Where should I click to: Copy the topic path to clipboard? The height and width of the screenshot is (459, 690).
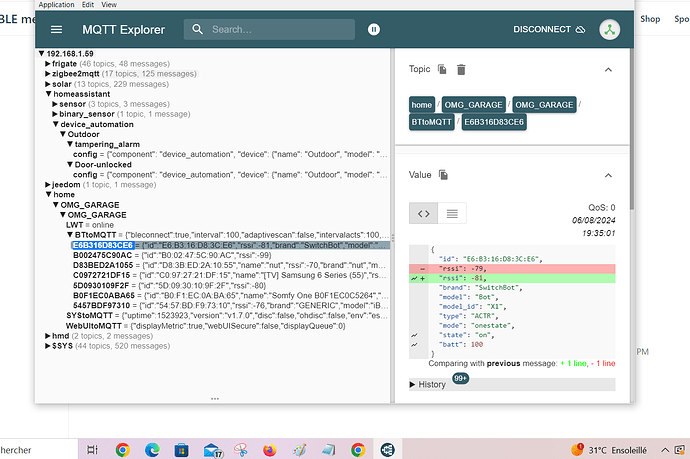(442, 69)
